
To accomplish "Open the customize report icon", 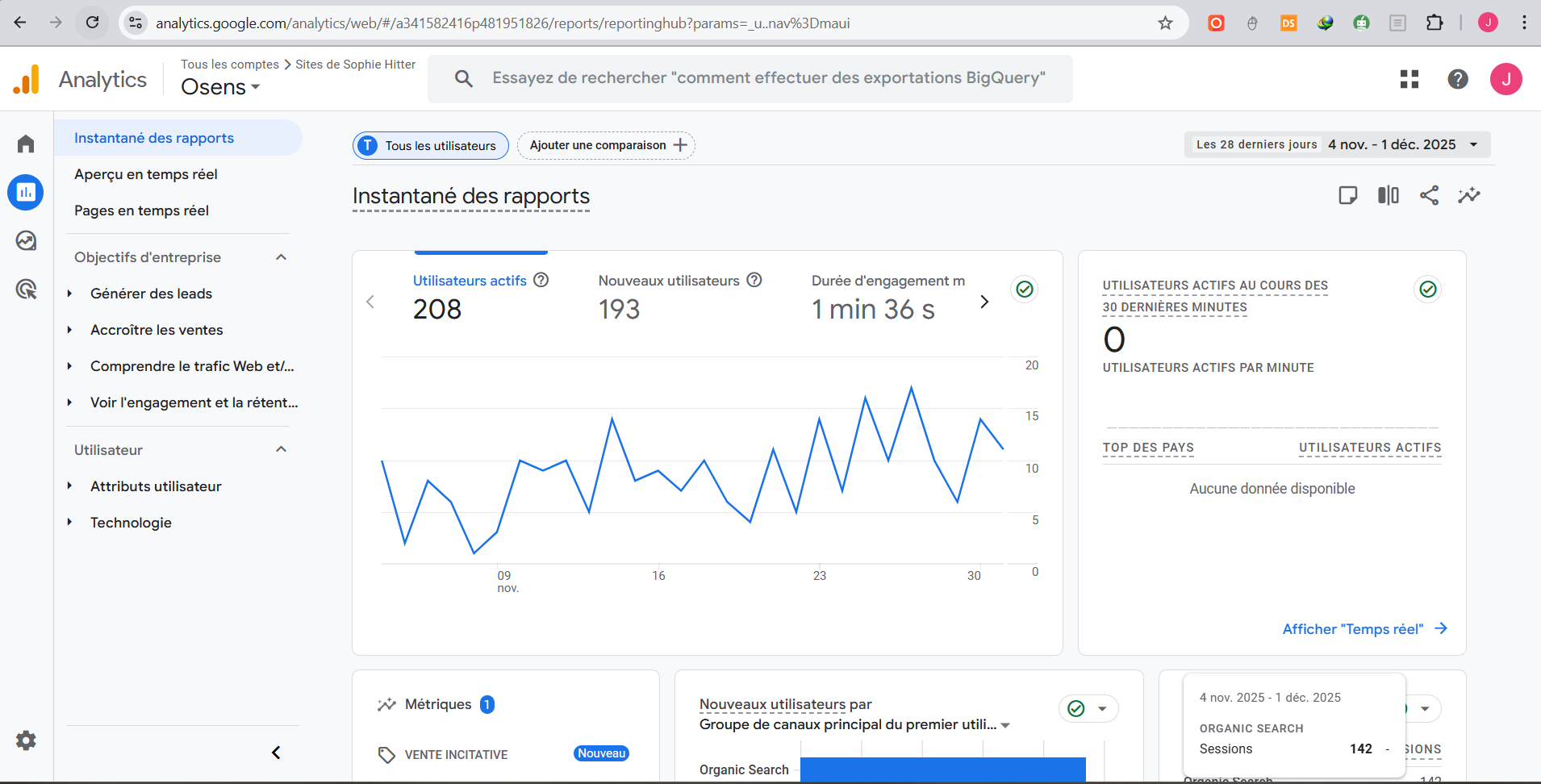I will 1347,195.
